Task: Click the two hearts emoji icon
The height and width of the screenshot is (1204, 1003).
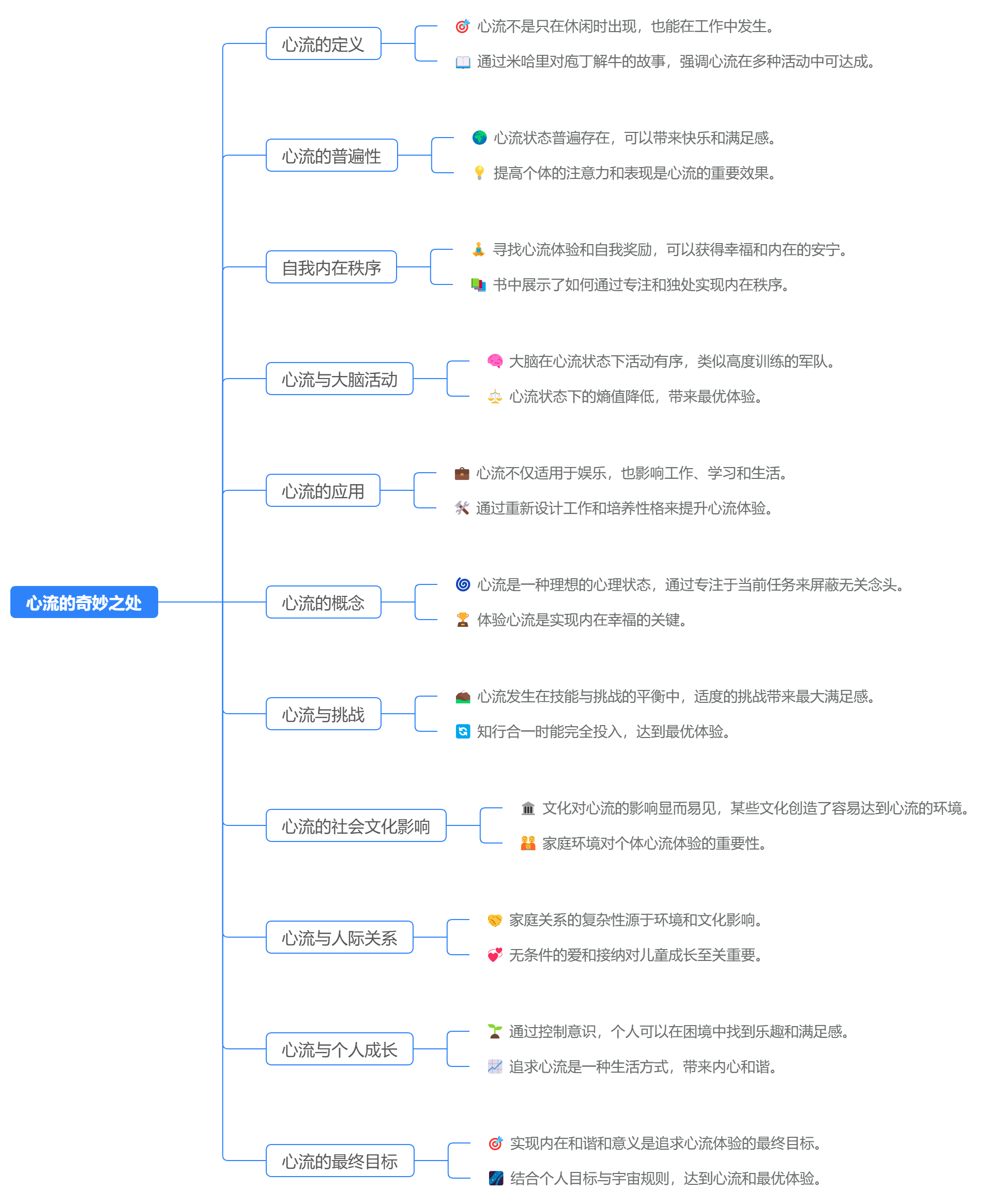Action: pyautogui.click(x=495, y=955)
